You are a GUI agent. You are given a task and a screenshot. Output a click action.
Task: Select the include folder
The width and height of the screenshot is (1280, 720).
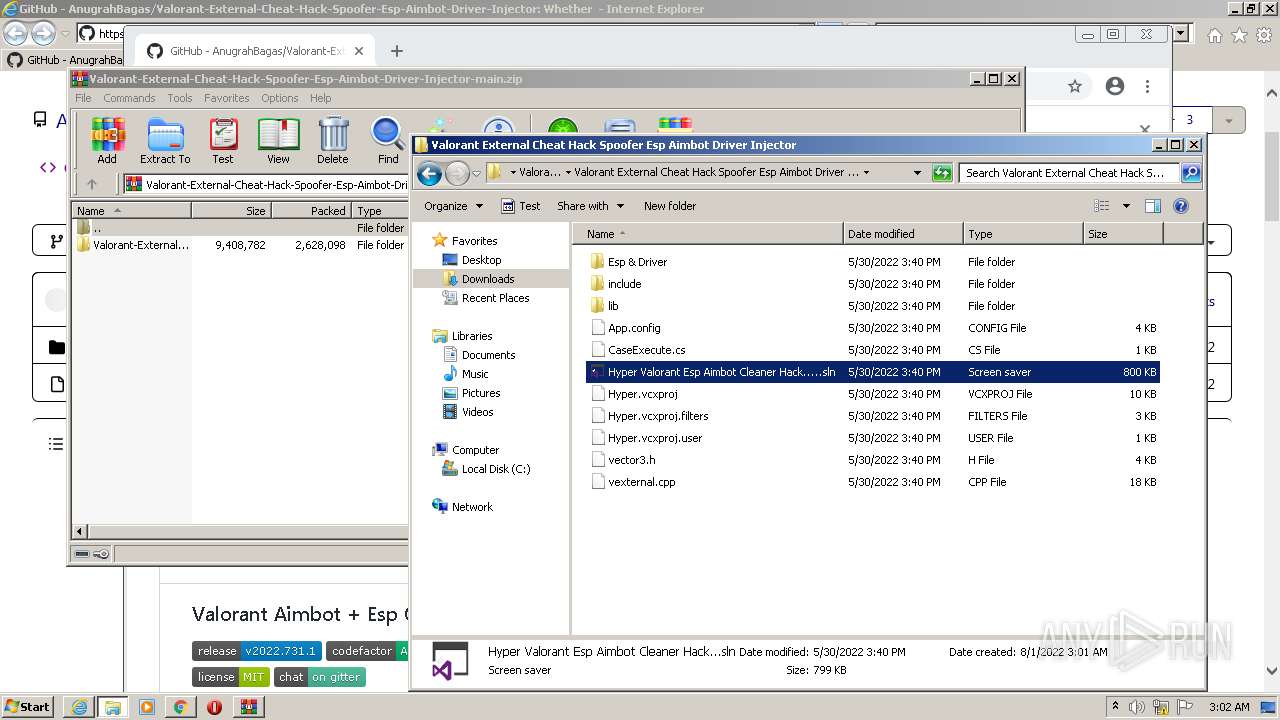coord(624,284)
